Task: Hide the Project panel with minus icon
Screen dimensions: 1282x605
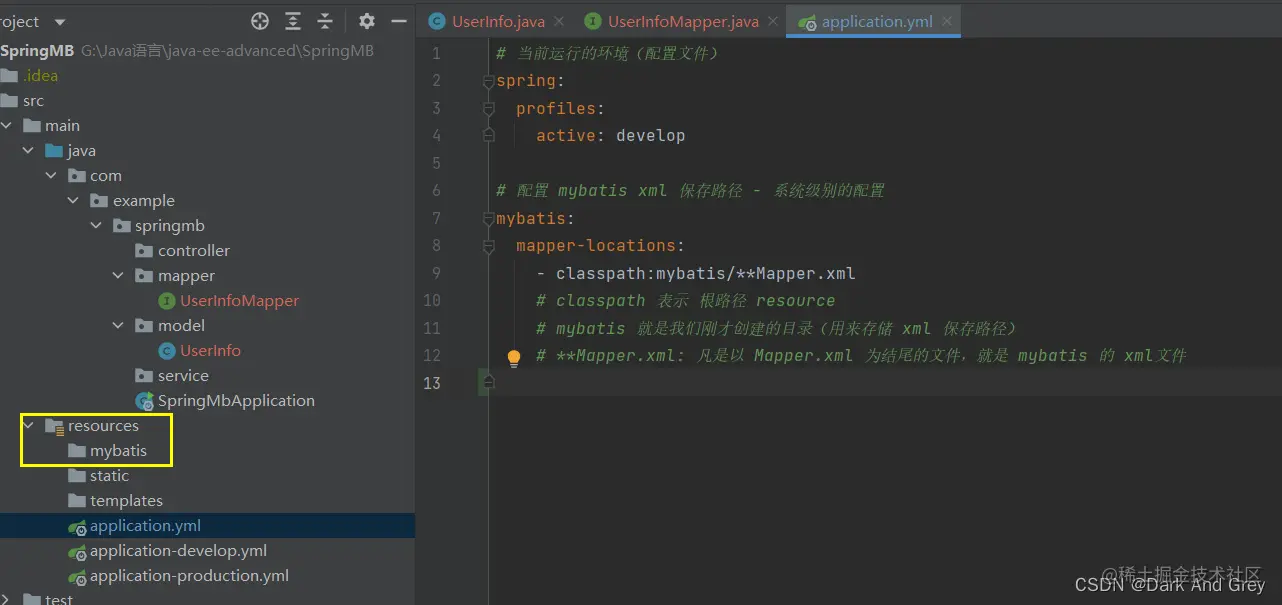Action: coord(399,21)
